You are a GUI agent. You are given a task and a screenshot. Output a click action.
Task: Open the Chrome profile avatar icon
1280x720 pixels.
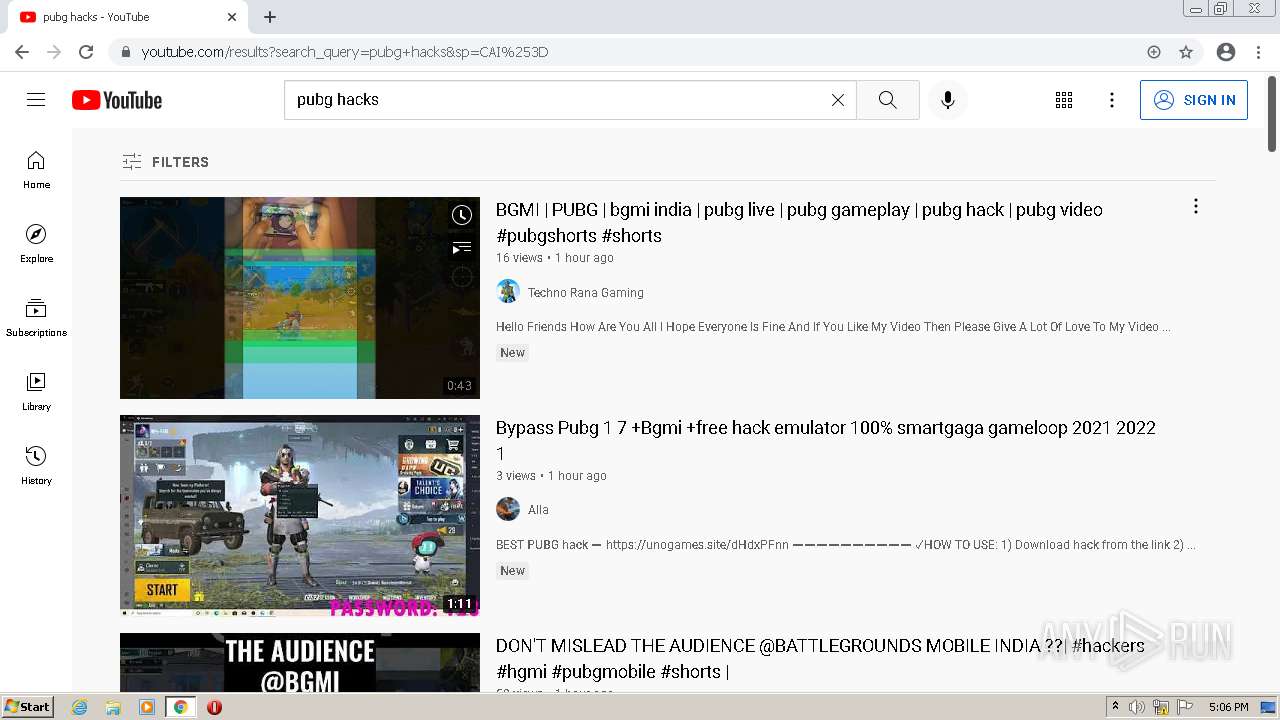pos(1226,52)
